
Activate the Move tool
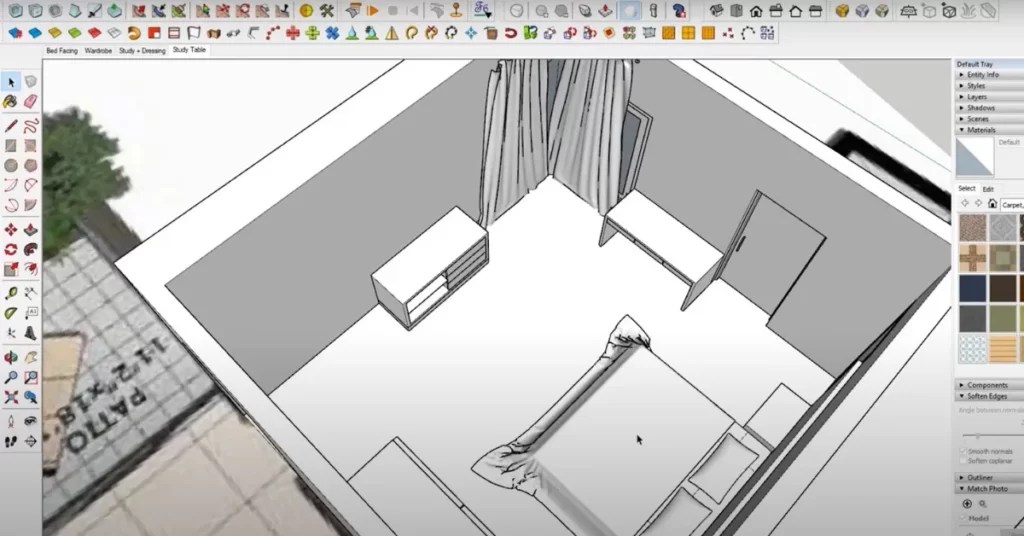tap(10, 230)
